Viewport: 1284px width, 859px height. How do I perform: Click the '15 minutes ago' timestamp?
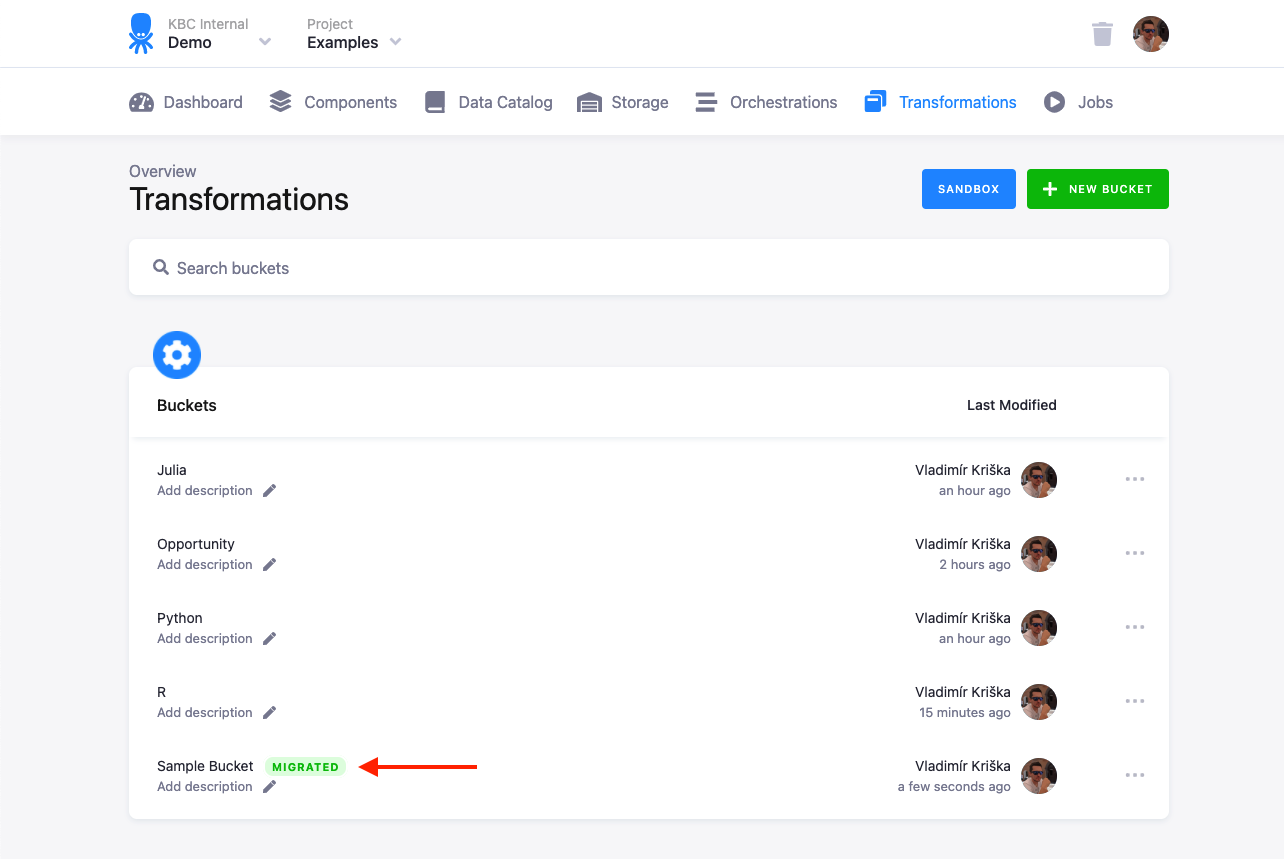(965, 713)
